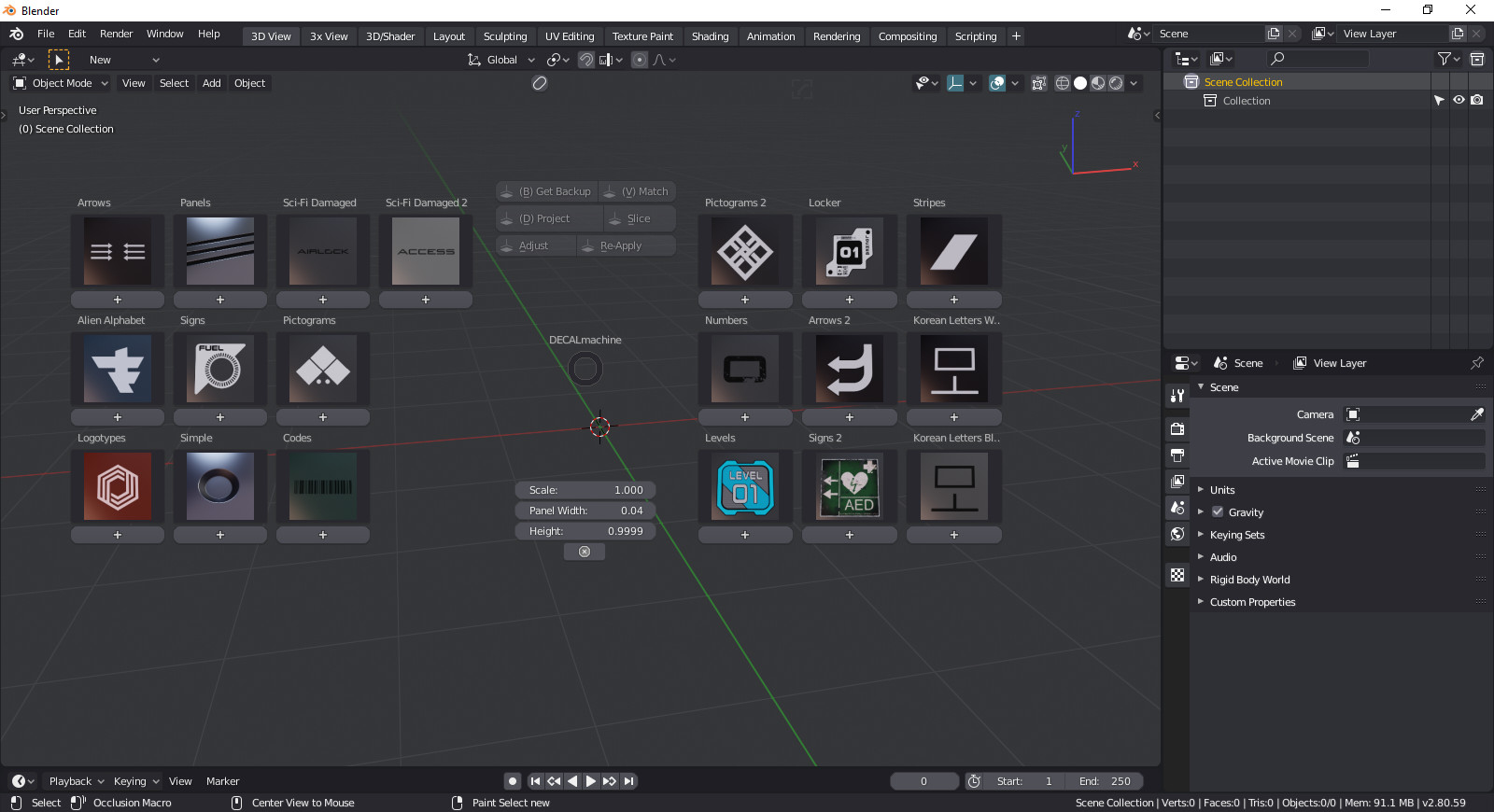
Task: Click the new collection icon in outliner
Action: point(1477,59)
